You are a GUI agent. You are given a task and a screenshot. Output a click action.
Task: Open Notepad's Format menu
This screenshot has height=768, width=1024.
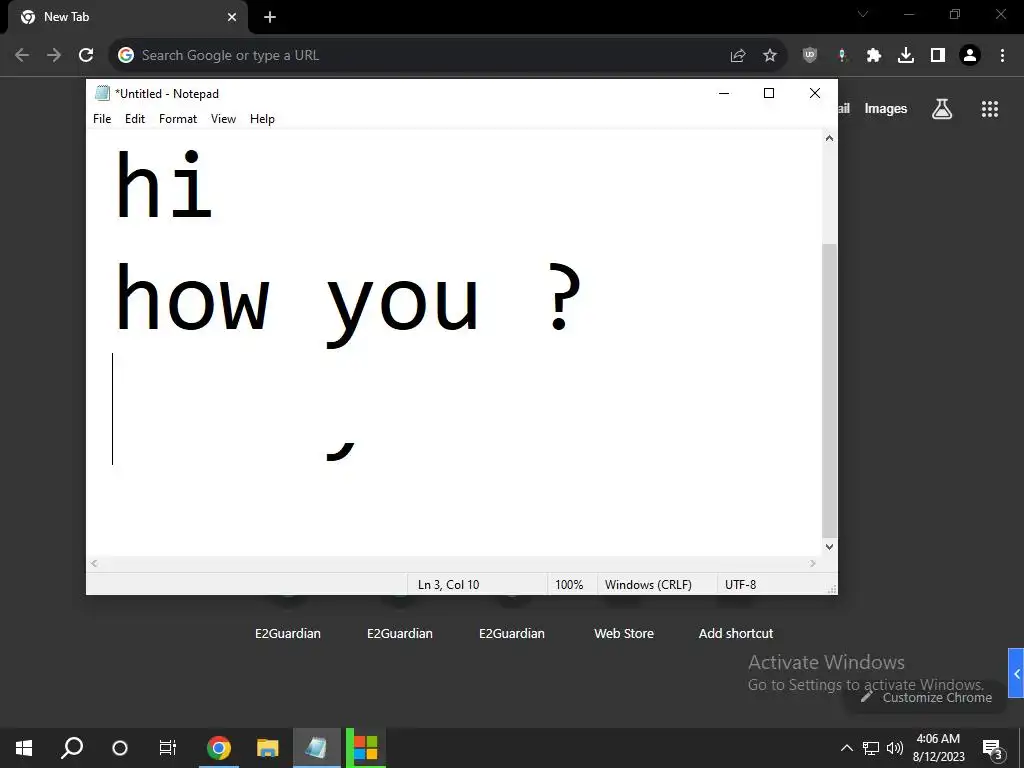(x=178, y=119)
